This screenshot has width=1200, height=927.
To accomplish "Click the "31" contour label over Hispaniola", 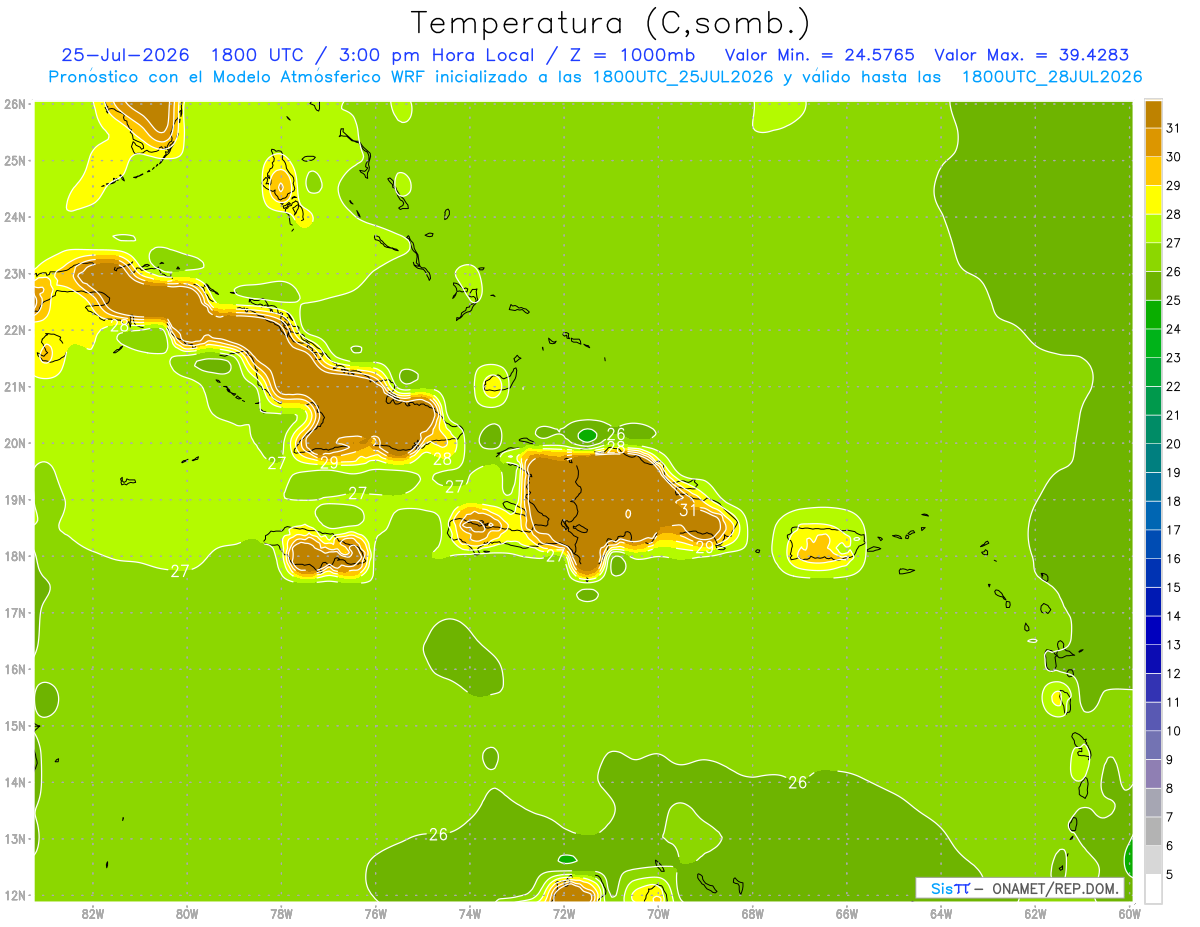I will pos(688,510).
